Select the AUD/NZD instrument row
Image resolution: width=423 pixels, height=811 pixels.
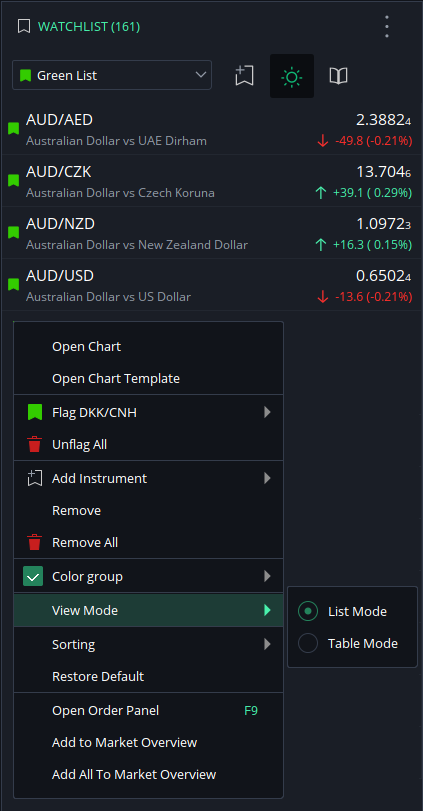coord(212,233)
